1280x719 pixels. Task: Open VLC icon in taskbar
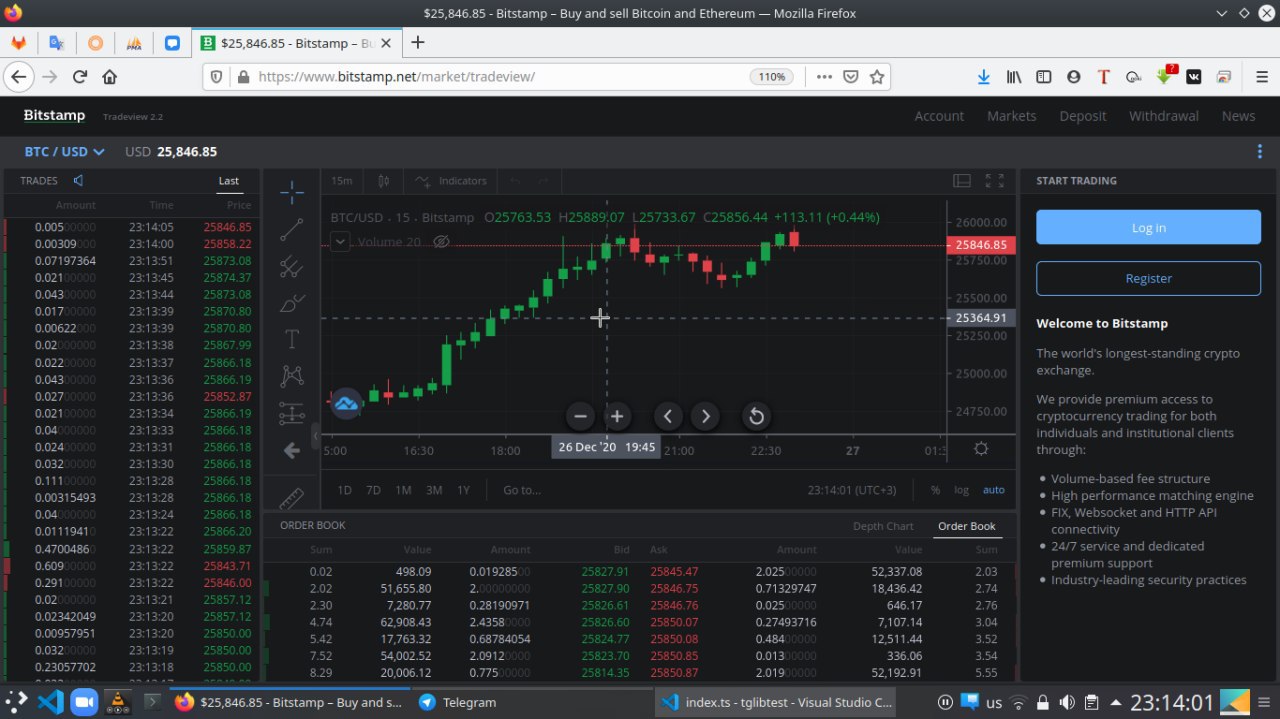point(118,702)
